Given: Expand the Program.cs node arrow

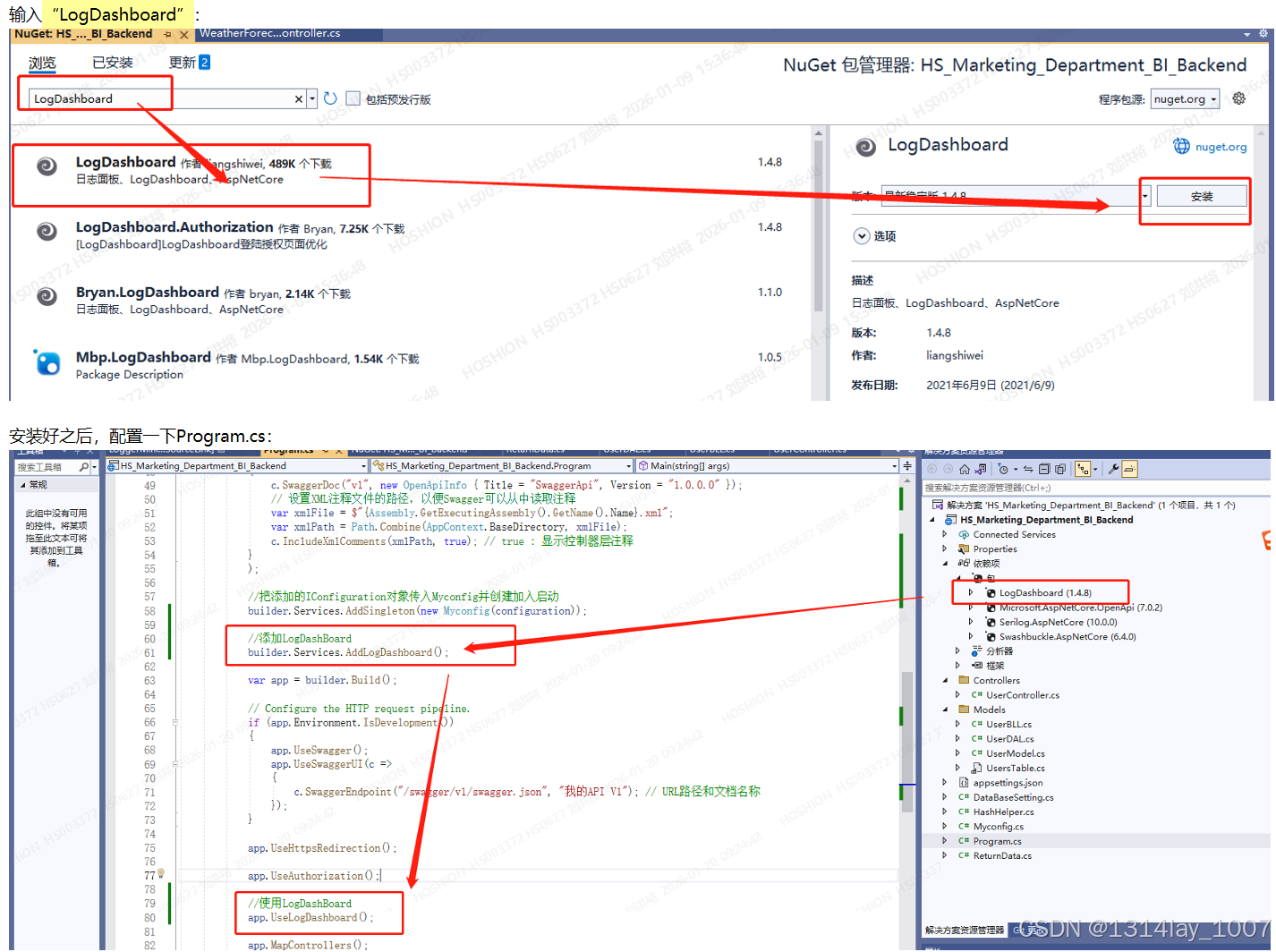Looking at the screenshot, I should pyautogui.click(x=945, y=841).
